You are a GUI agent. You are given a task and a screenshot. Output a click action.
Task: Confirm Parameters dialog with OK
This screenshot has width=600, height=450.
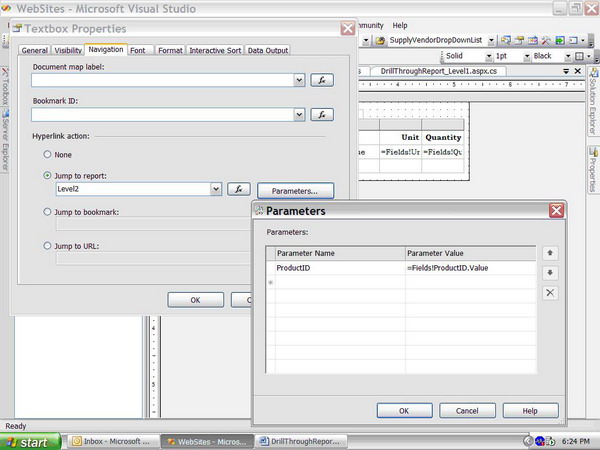click(404, 411)
